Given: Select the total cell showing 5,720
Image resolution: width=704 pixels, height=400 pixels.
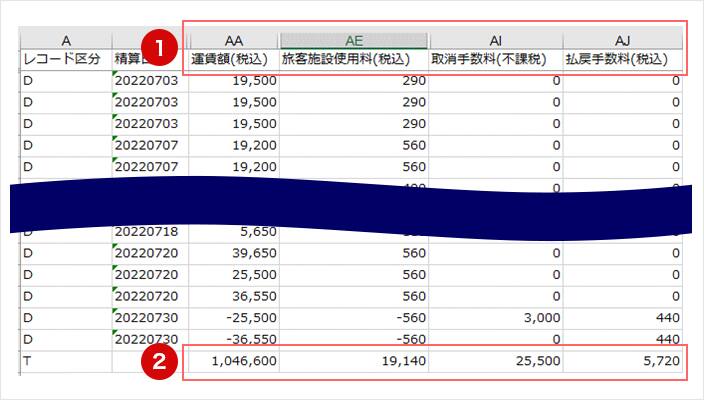Looking at the screenshot, I should point(622,363).
